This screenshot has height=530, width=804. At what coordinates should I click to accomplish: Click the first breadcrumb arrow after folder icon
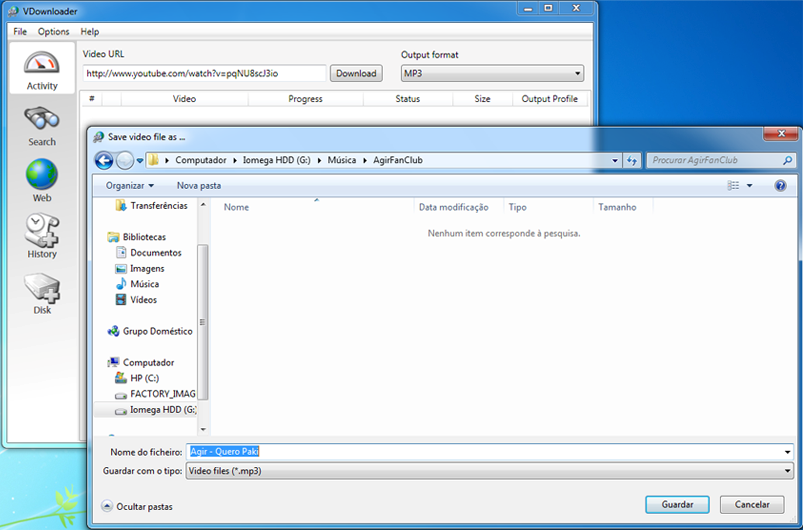click(167, 160)
